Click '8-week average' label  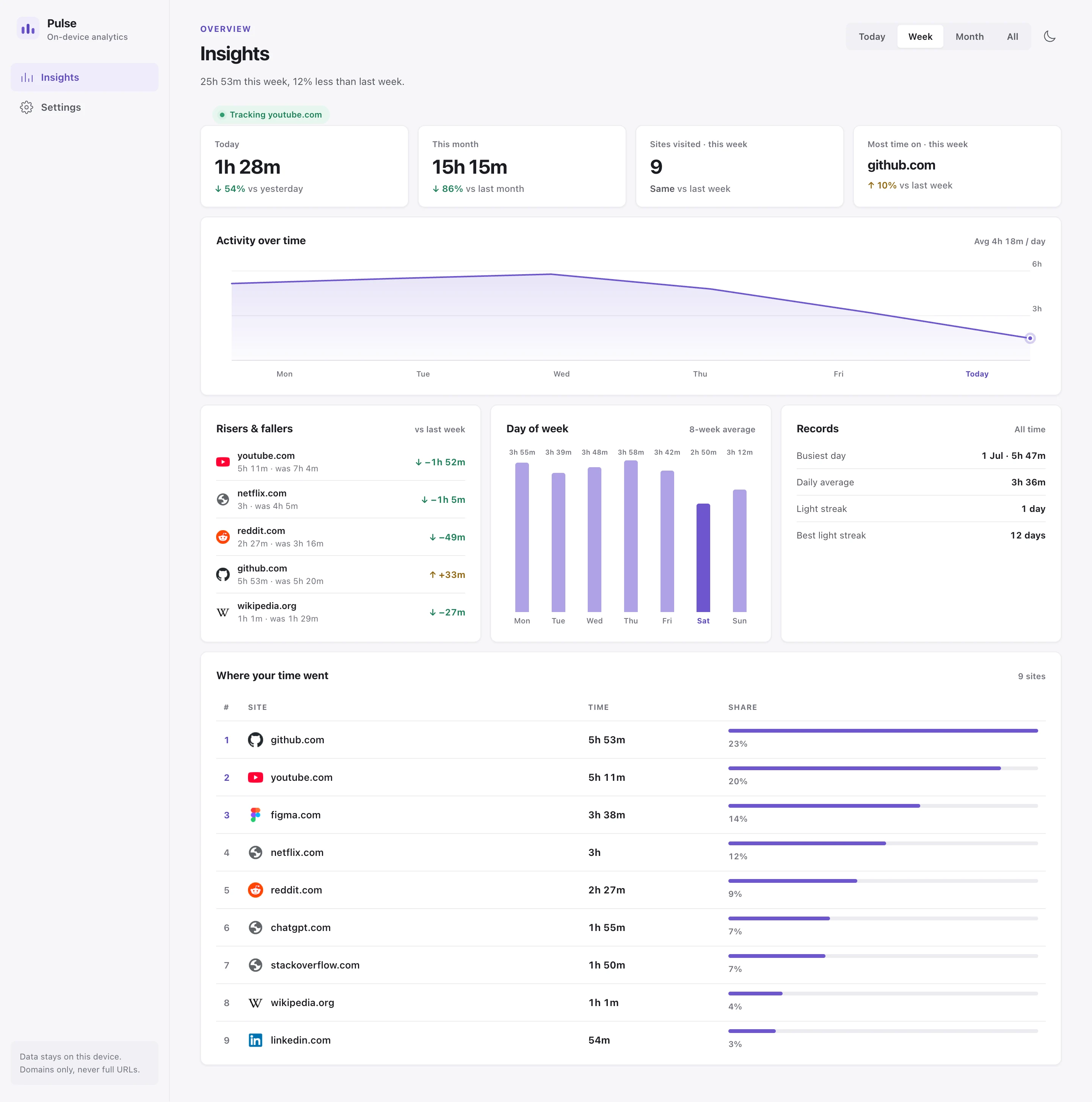(722, 430)
